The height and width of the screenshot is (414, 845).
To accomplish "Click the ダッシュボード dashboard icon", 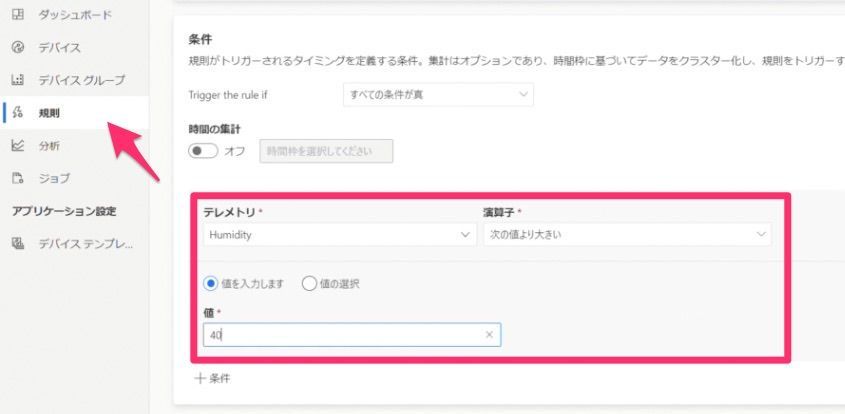I will (17, 16).
